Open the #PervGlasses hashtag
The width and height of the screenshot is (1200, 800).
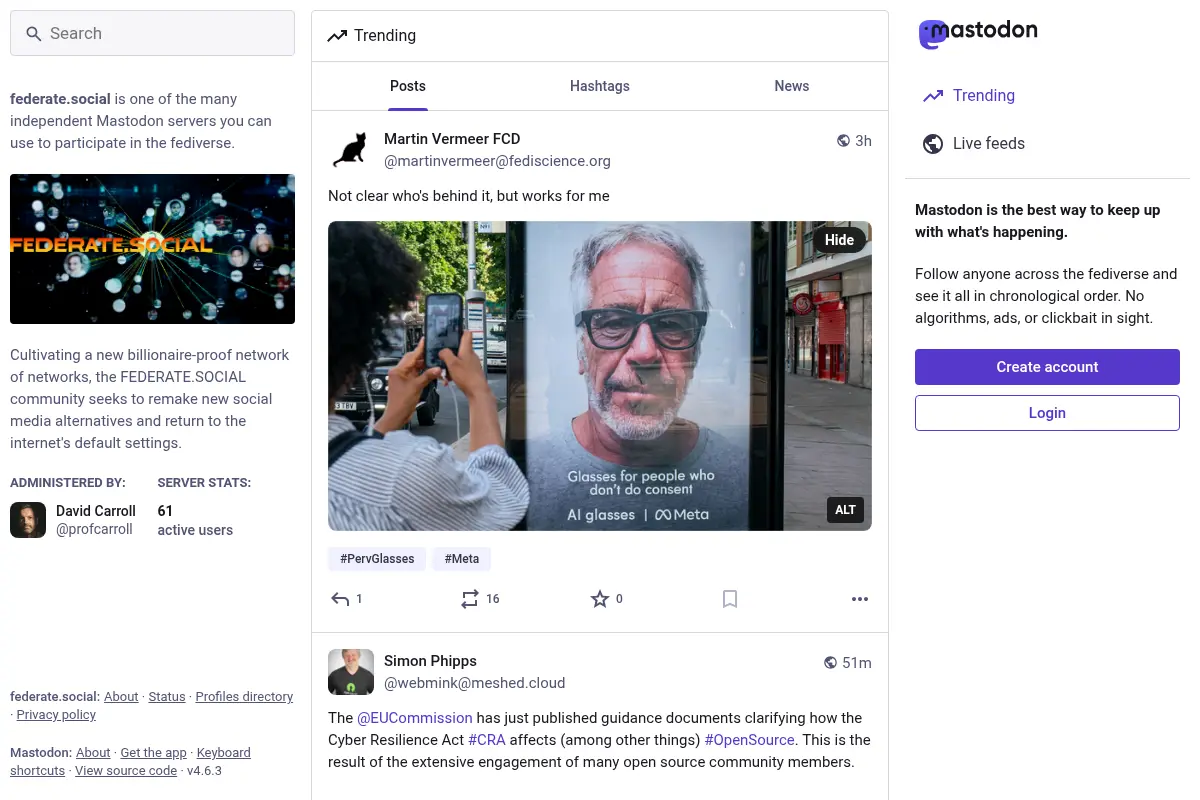click(377, 559)
